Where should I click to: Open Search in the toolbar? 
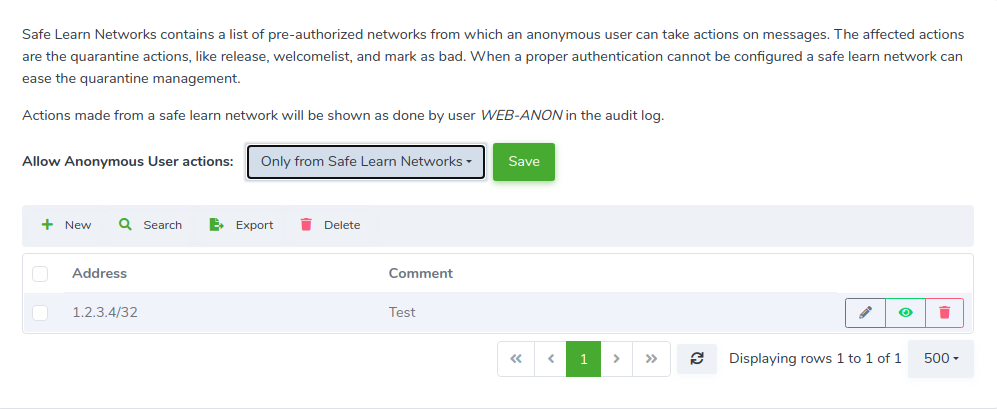[150, 225]
